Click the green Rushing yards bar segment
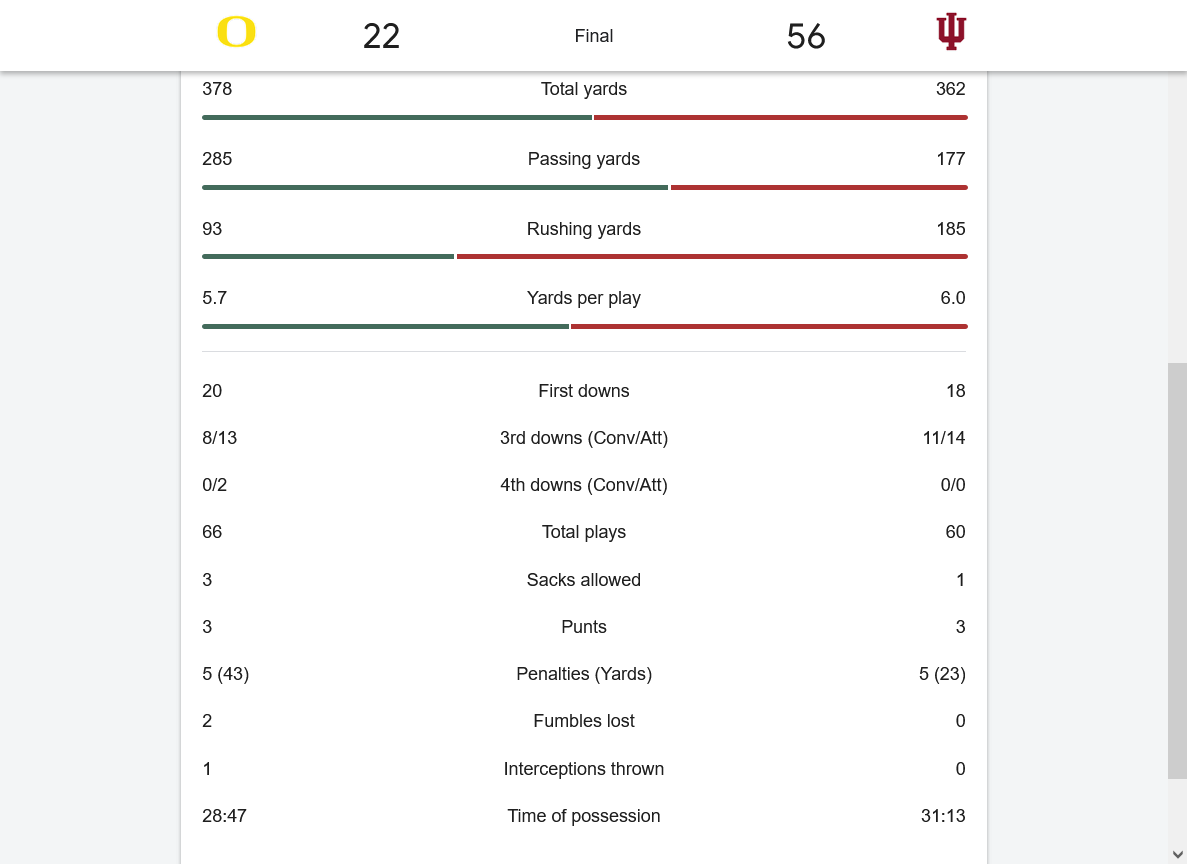This screenshot has width=1187, height=864. pyautogui.click(x=328, y=257)
